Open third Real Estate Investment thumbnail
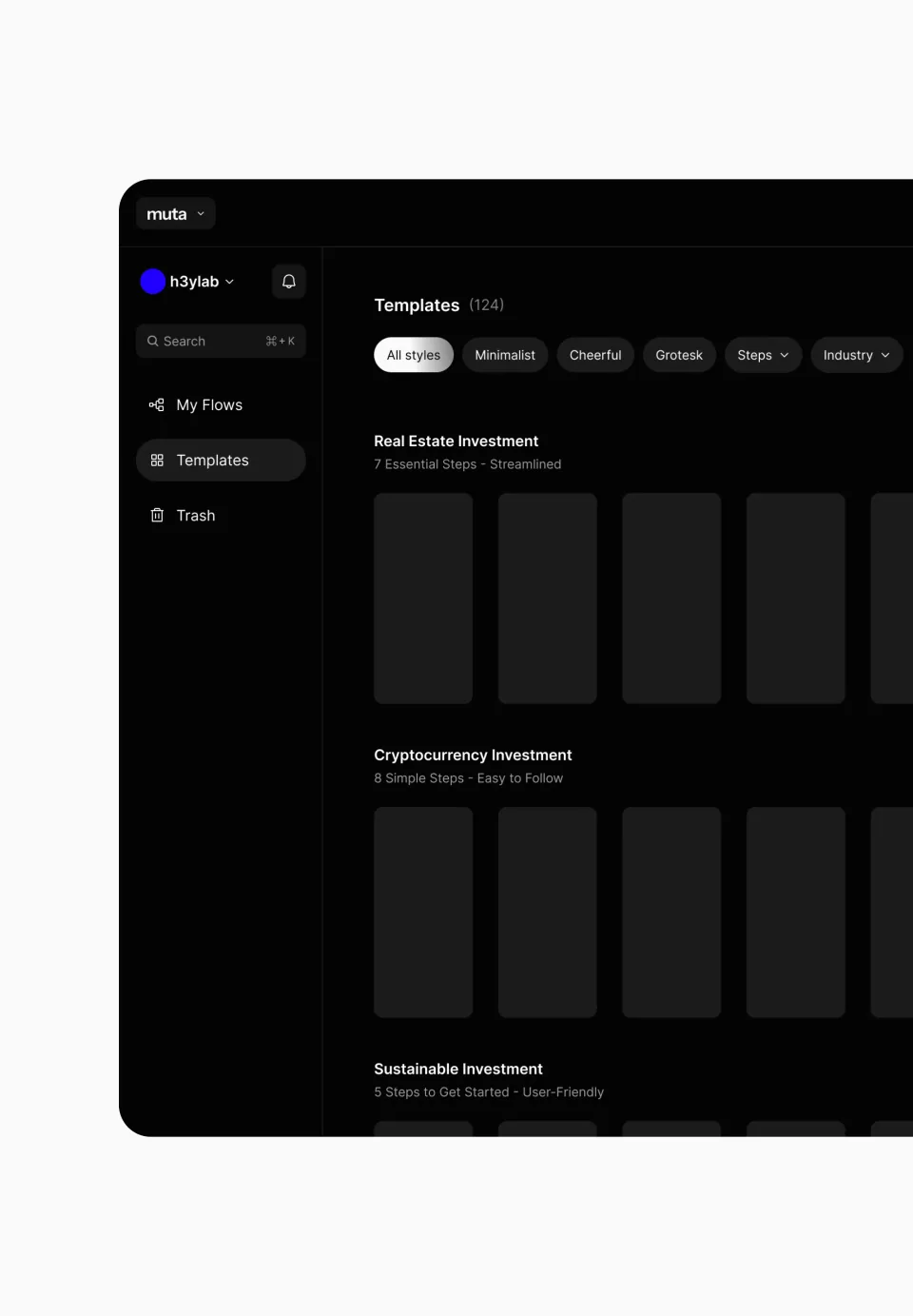Screen dimensions: 913x1316 pos(671,598)
